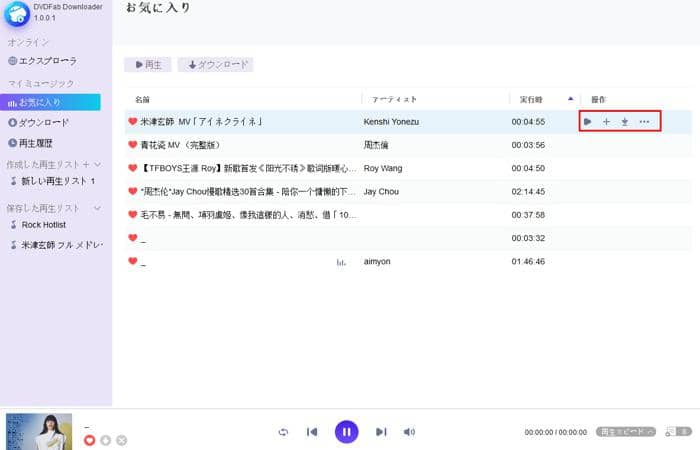Click the plus icon in the highlighted row
The height and width of the screenshot is (450, 700).
coord(606,122)
